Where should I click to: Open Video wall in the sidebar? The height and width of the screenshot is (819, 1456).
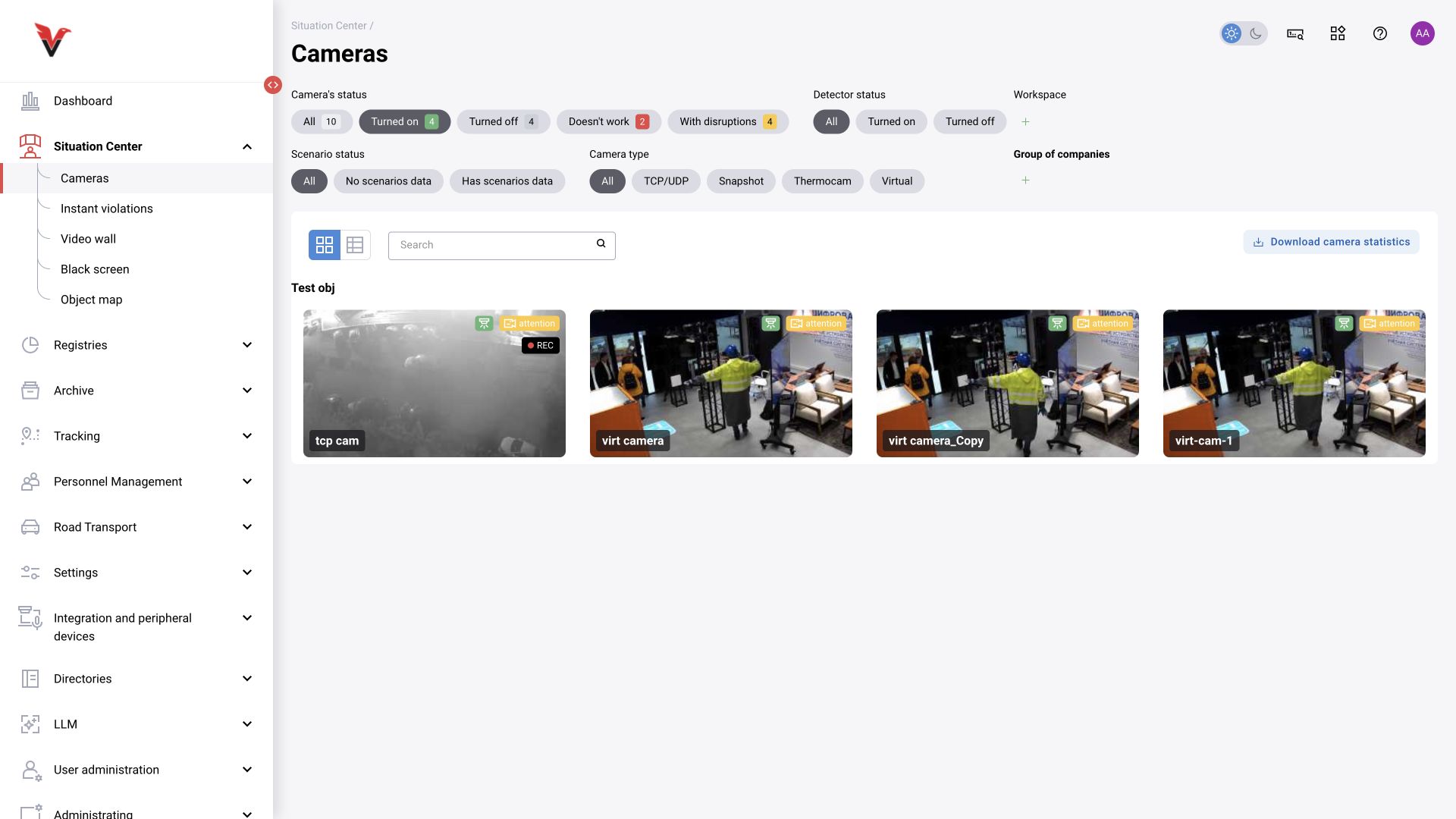click(x=89, y=239)
